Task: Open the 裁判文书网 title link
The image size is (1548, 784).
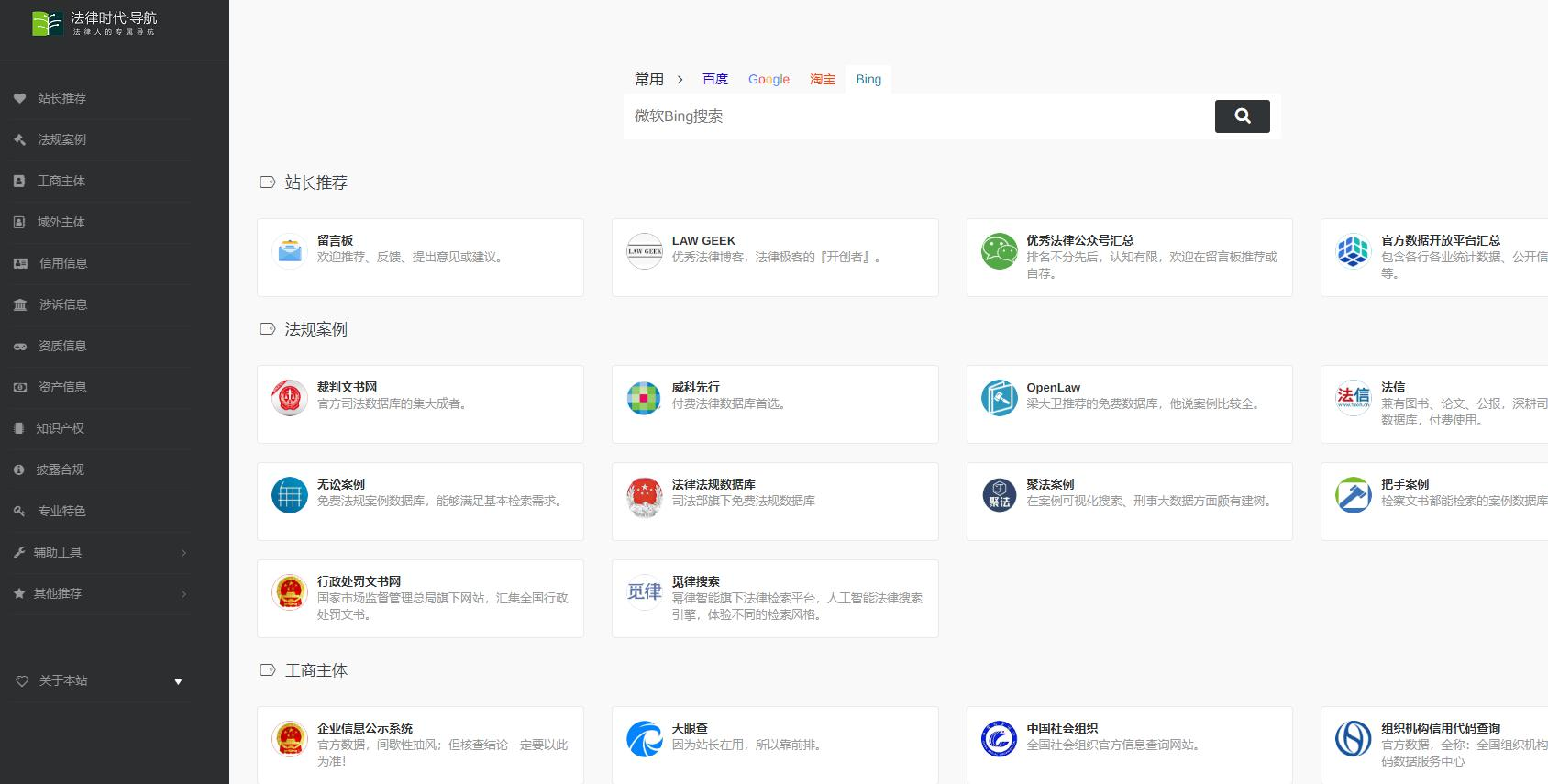Action: (347, 387)
